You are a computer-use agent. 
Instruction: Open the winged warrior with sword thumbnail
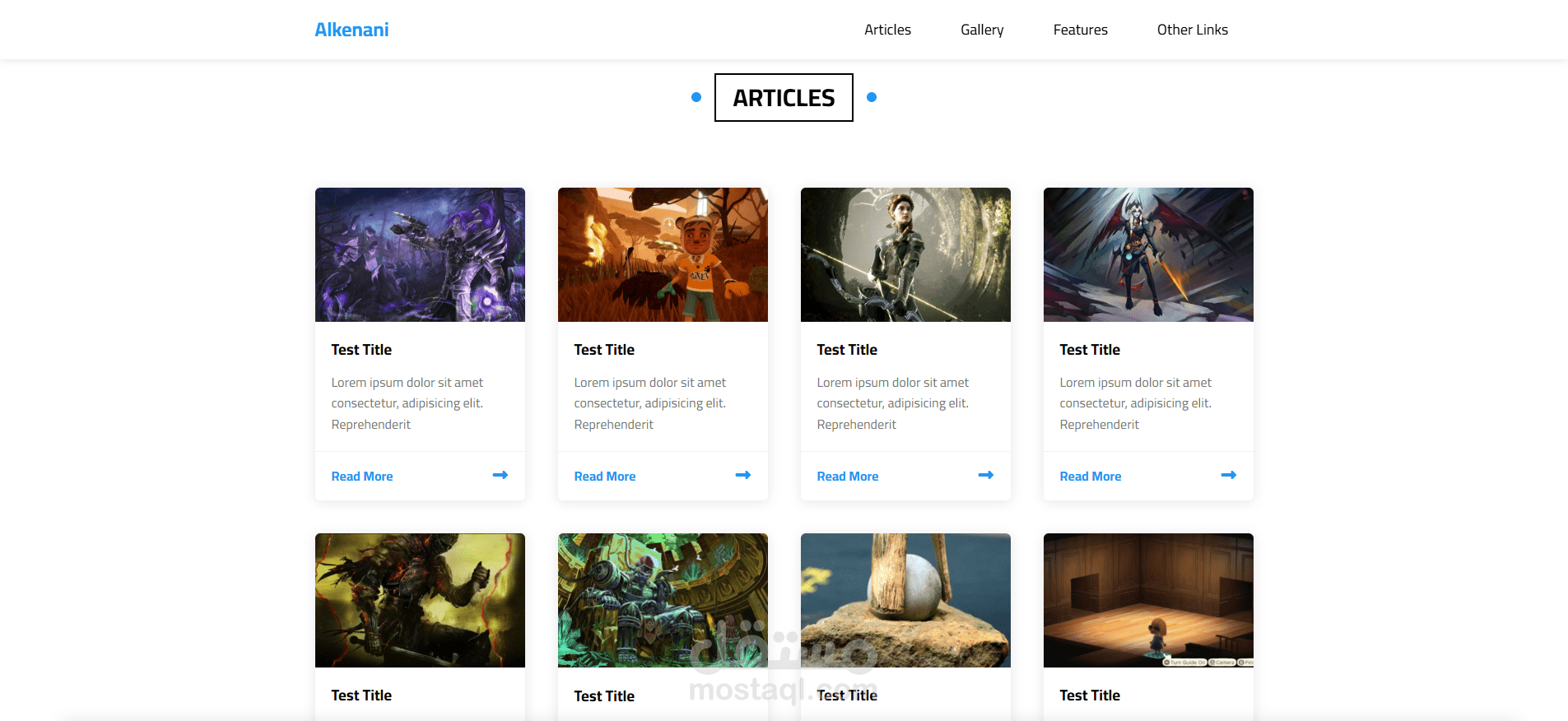click(x=1148, y=254)
